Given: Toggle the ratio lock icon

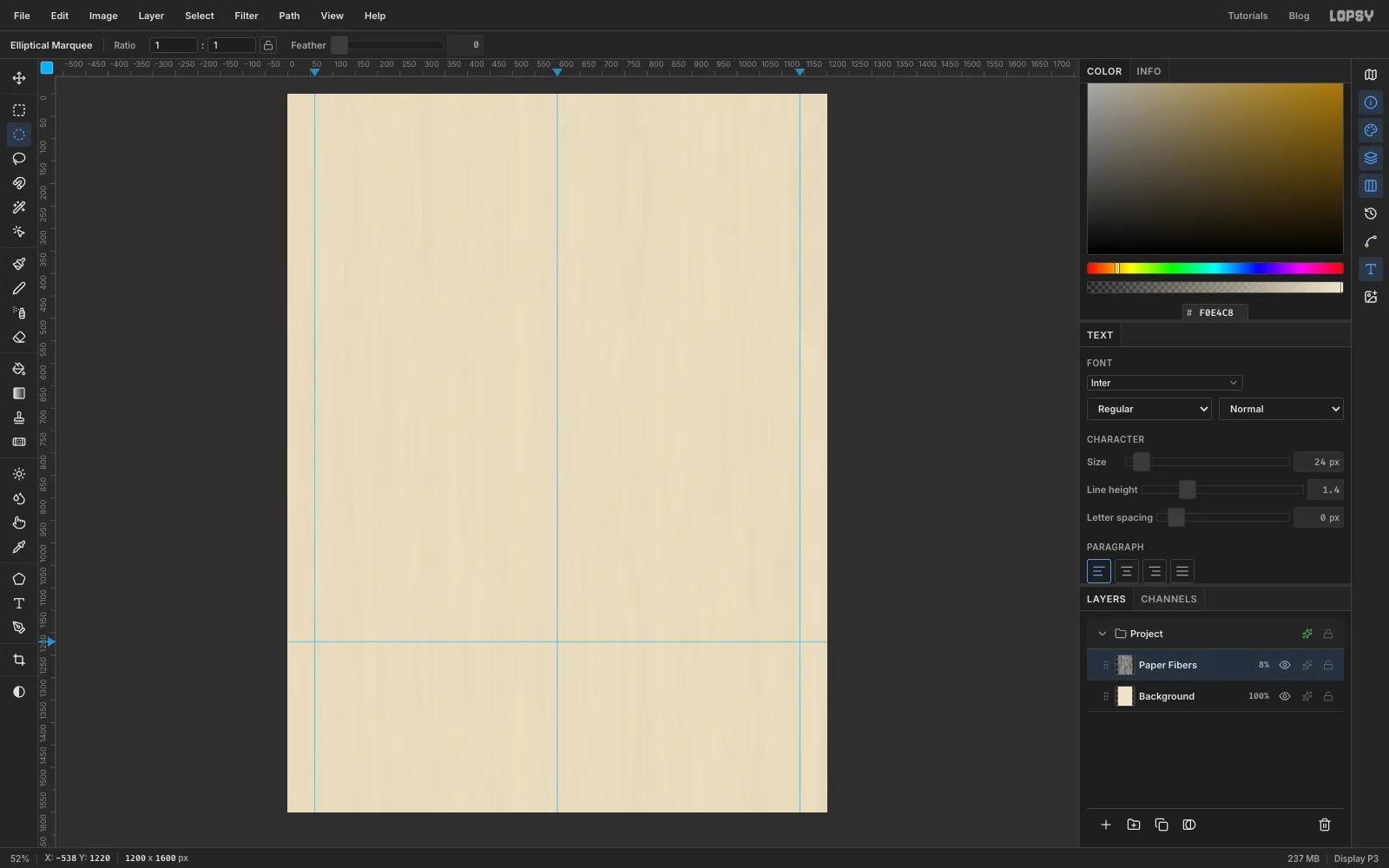Looking at the screenshot, I should (268, 45).
